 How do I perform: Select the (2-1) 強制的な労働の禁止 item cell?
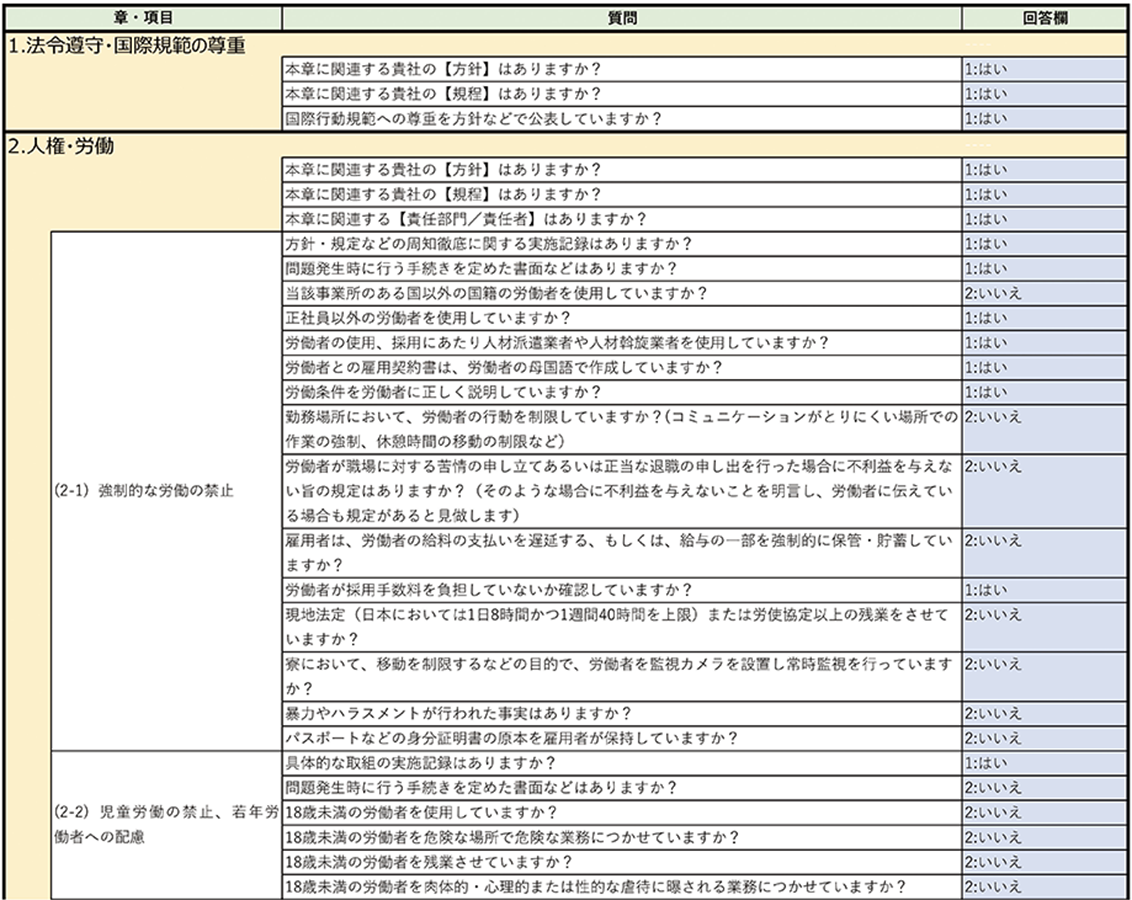166,491
